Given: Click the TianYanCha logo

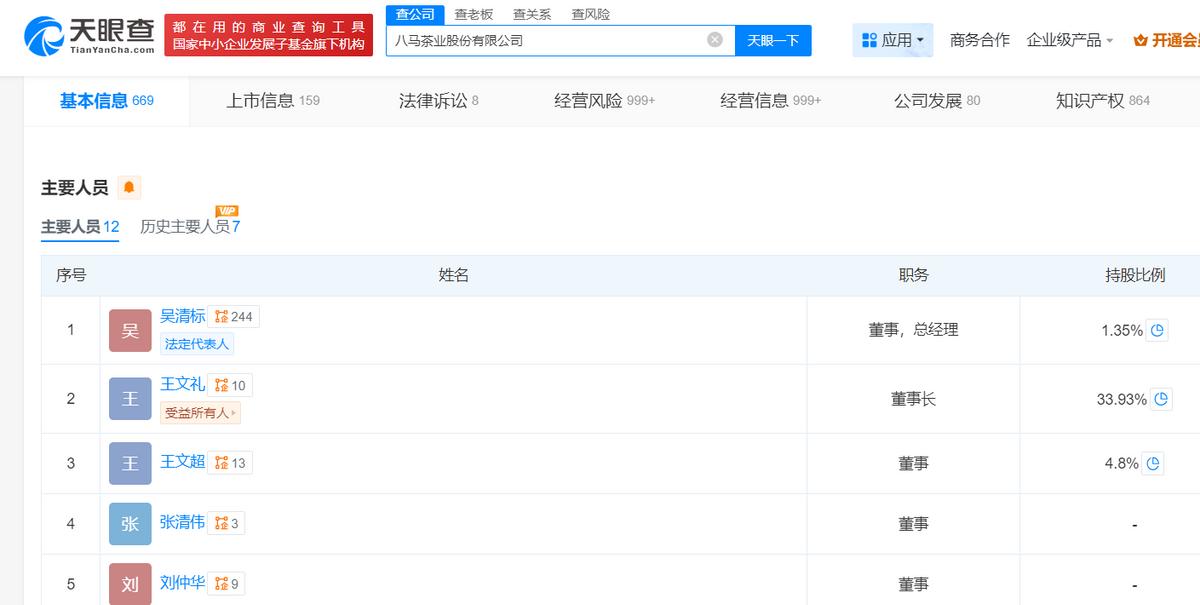Looking at the screenshot, I should click(90, 36).
